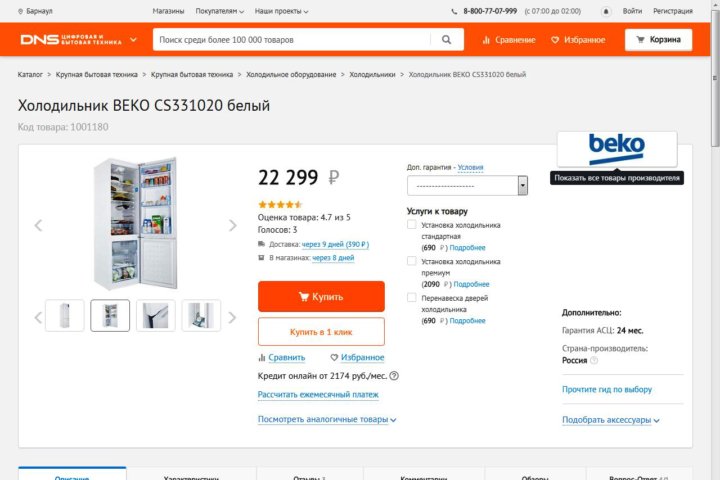This screenshot has width=720, height=480.
Task: Check Установка холодильника премиум option
Action: pyautogui.click(x=411, y=261)
